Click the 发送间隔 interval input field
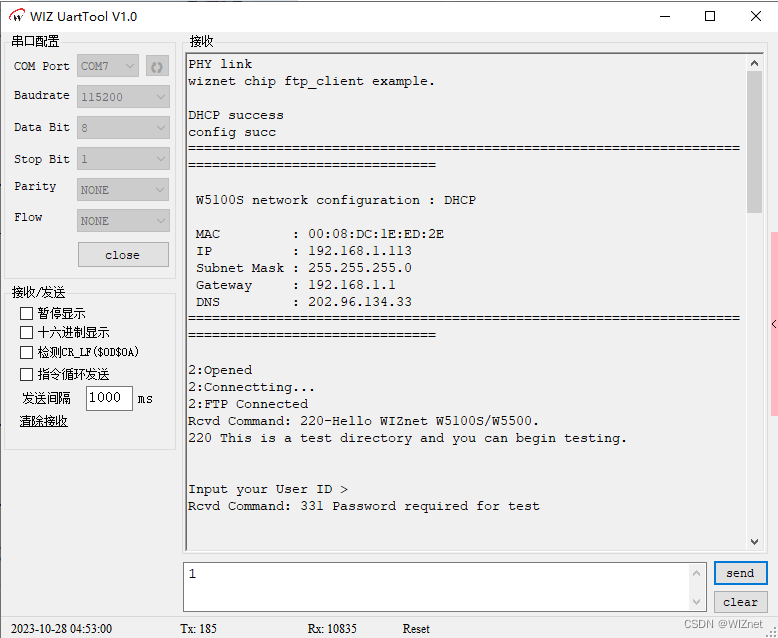This screenshot has width=778, height=638. coord(109,398)
